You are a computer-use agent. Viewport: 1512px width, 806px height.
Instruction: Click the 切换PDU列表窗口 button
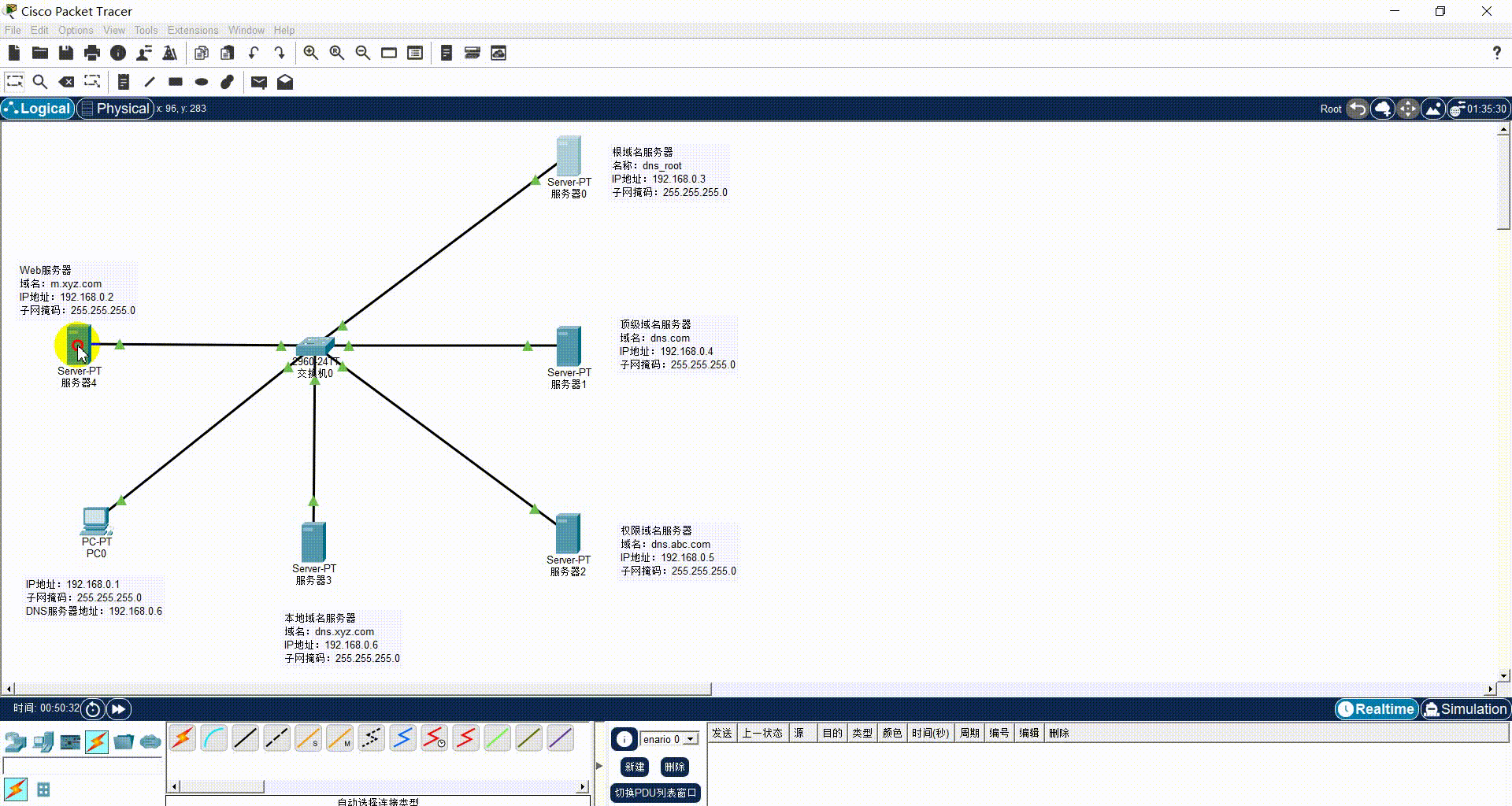click(x=655, y=793)
